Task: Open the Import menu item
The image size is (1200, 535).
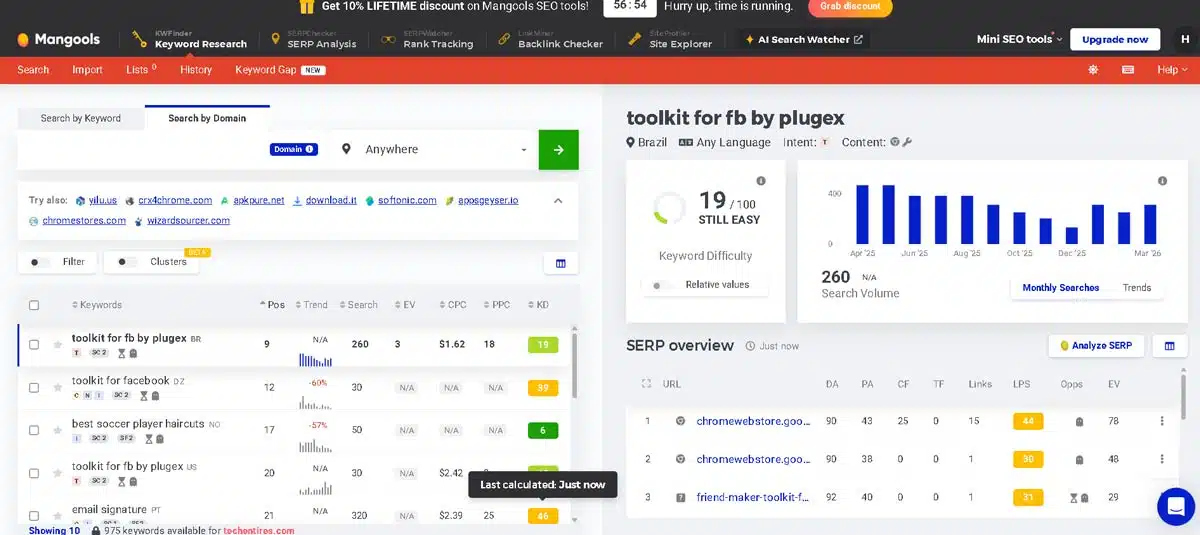Action: click(x=88, y=70)
